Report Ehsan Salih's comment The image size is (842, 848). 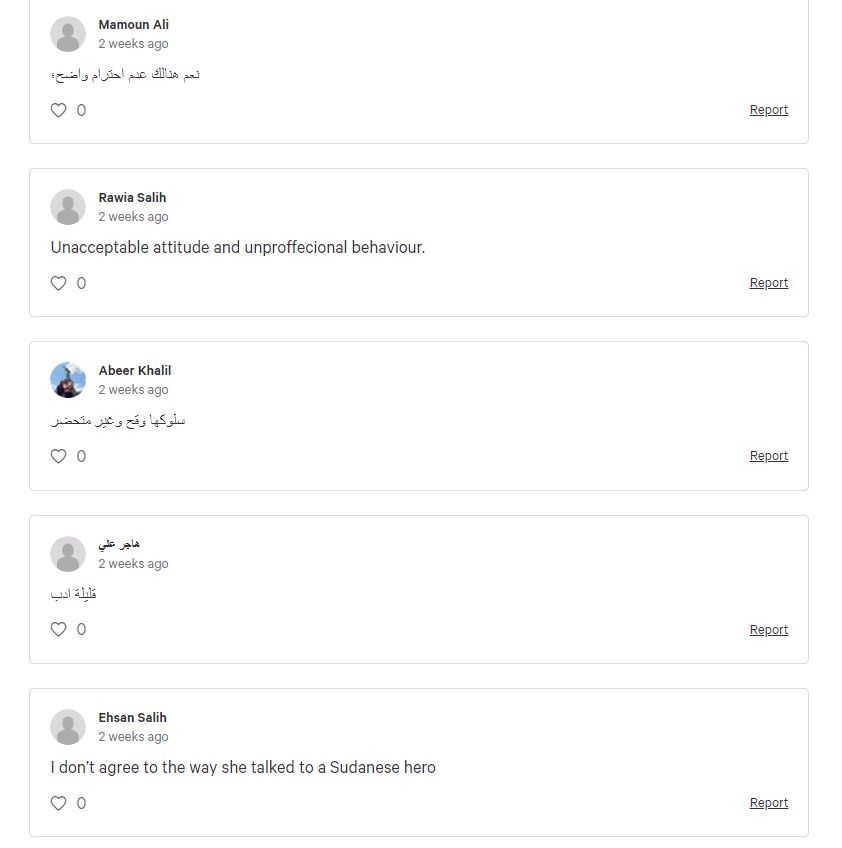pyautogui.click(x=768, y=803)
